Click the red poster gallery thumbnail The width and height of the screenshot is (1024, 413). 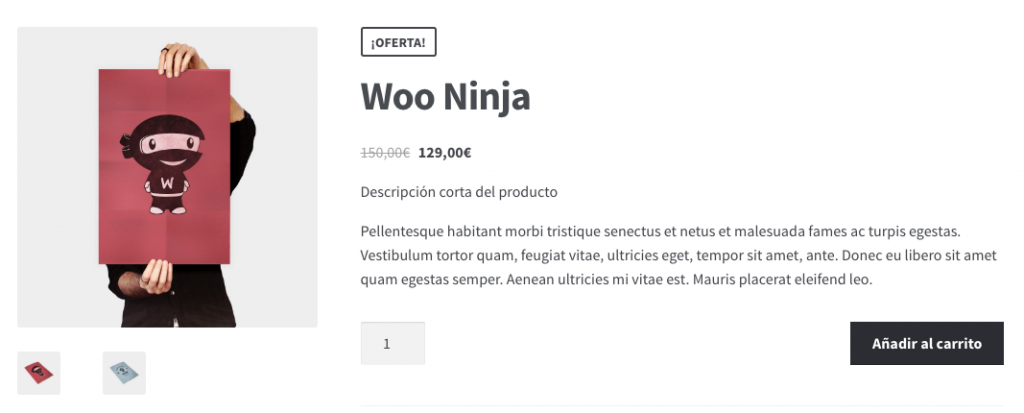[x=39, y=373]
